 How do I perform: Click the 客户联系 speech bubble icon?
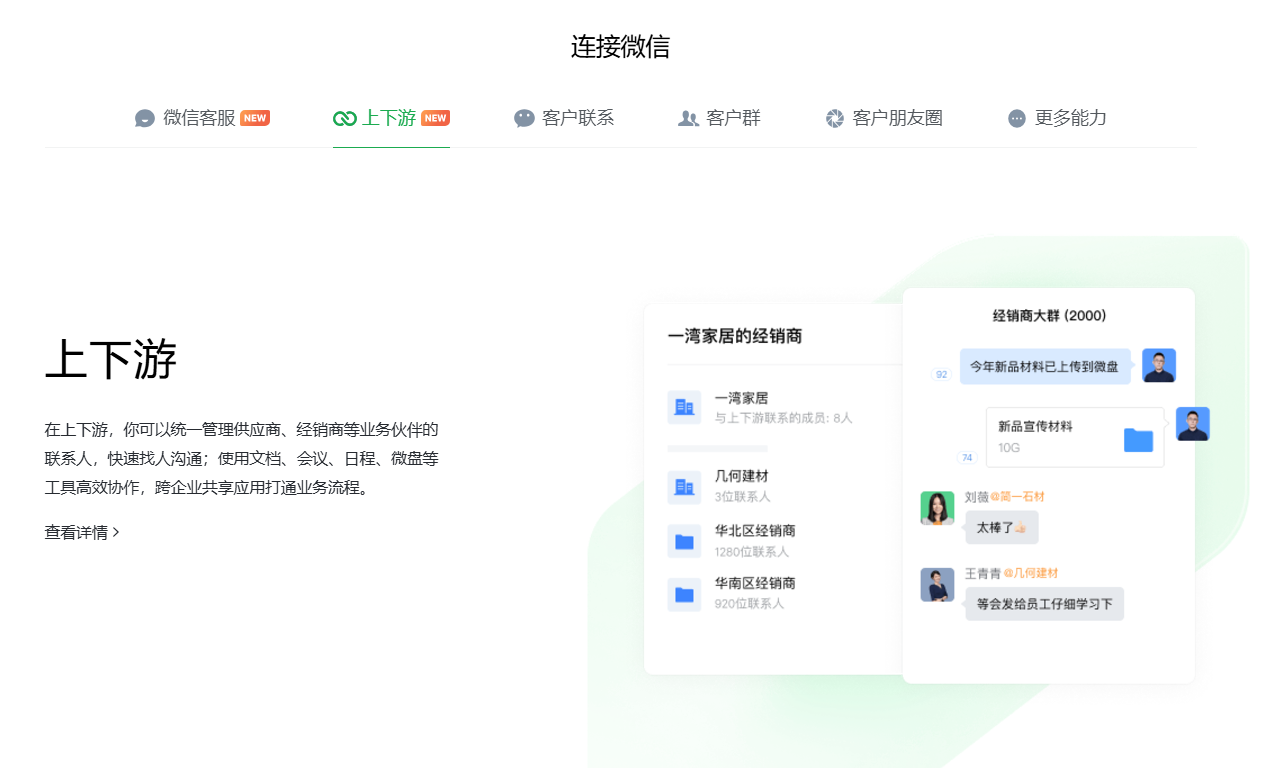pyautogui.click(x=524, y=118)
